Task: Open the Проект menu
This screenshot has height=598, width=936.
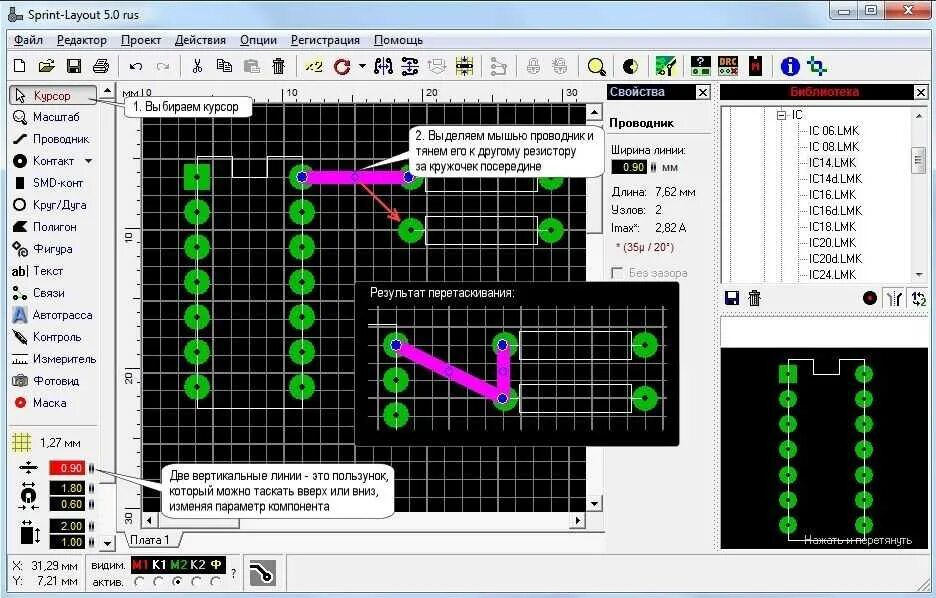Action: click(x=141, y=40)
